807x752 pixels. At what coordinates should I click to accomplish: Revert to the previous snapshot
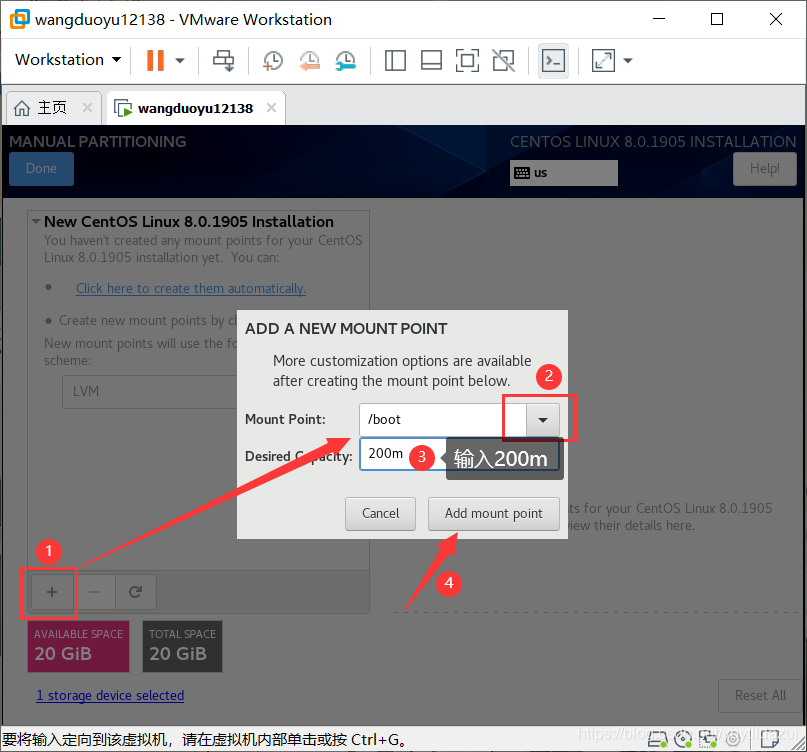click(x=309, y=60)
